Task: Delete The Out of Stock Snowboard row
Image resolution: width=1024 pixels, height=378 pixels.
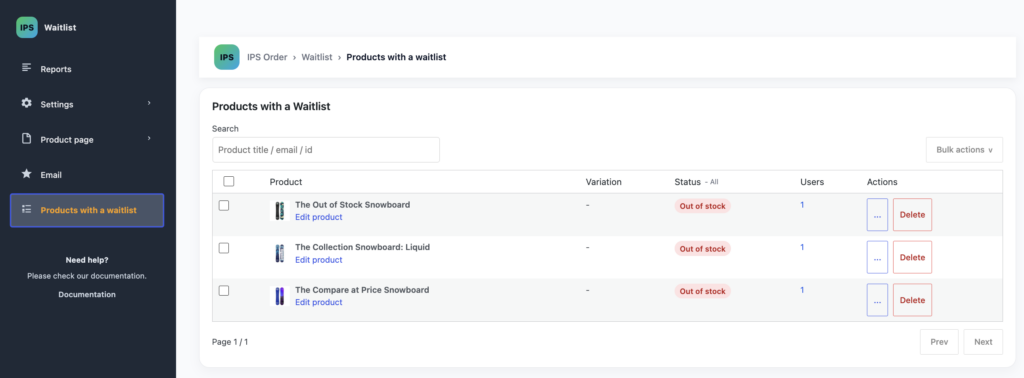Action: coord(912,215)
